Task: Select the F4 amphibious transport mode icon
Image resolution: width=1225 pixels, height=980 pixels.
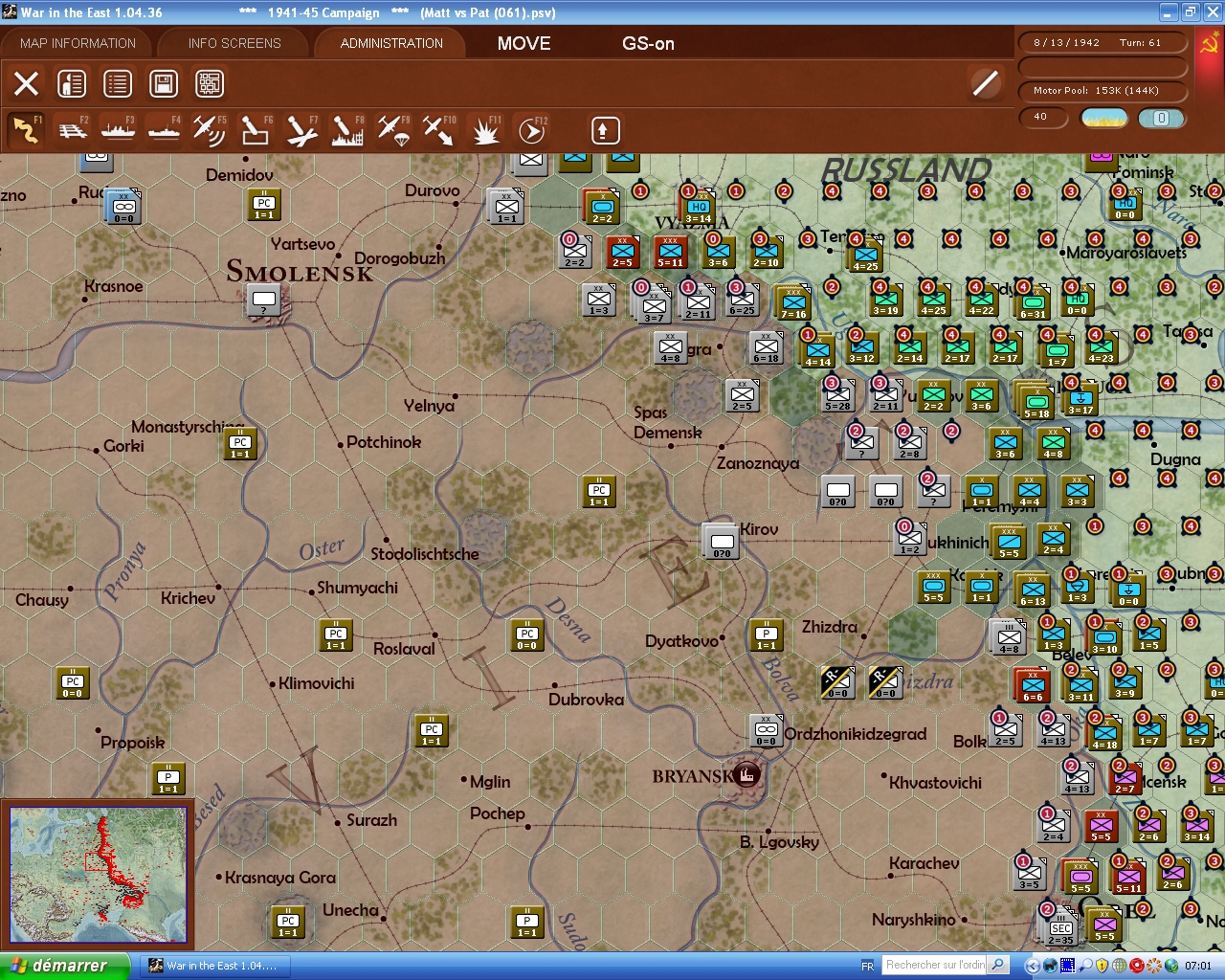Action: pyautogui.click(x=165, y=130)
